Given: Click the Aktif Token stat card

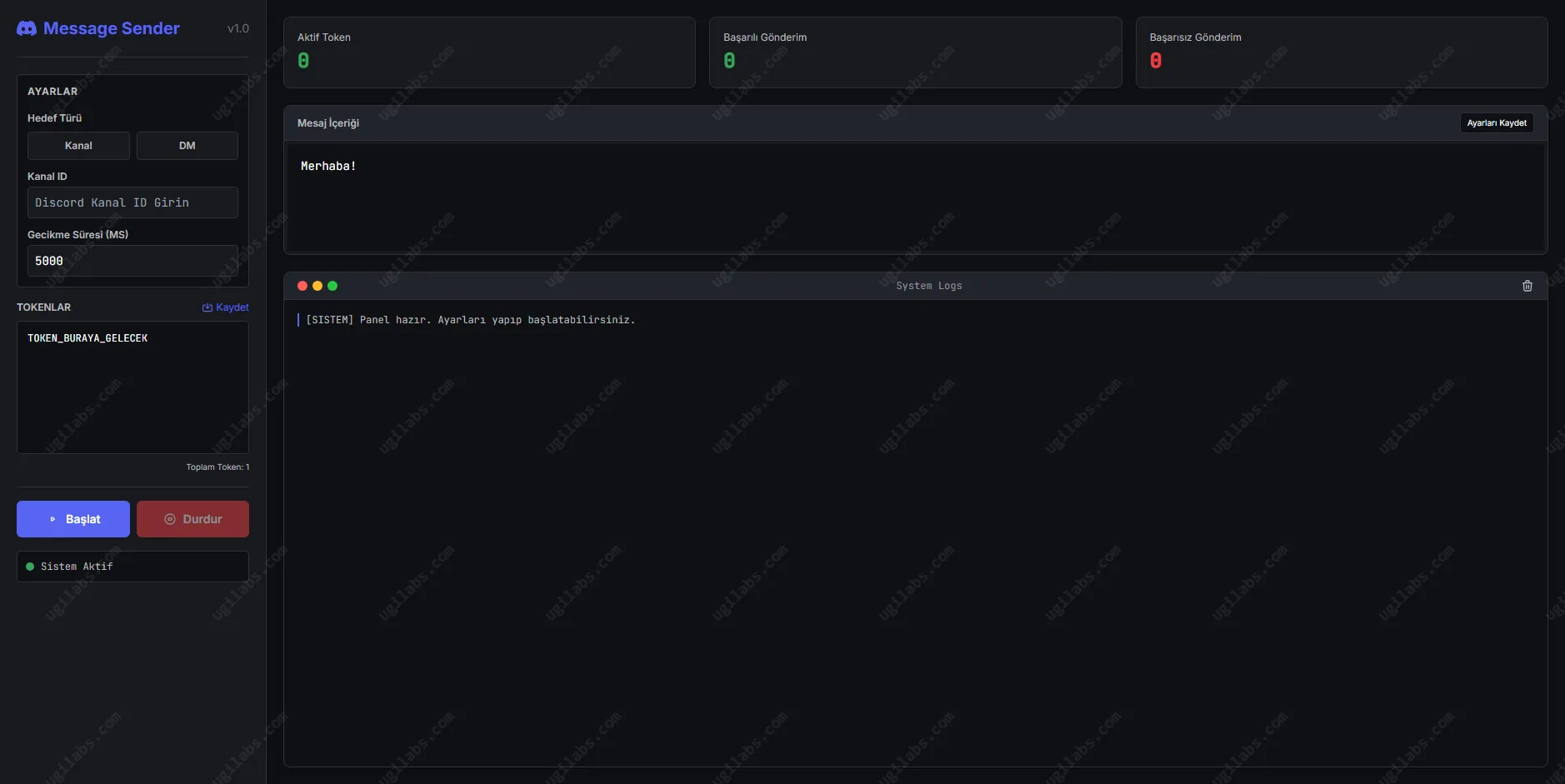Looking at the screenshot, I should coord(489,52).
